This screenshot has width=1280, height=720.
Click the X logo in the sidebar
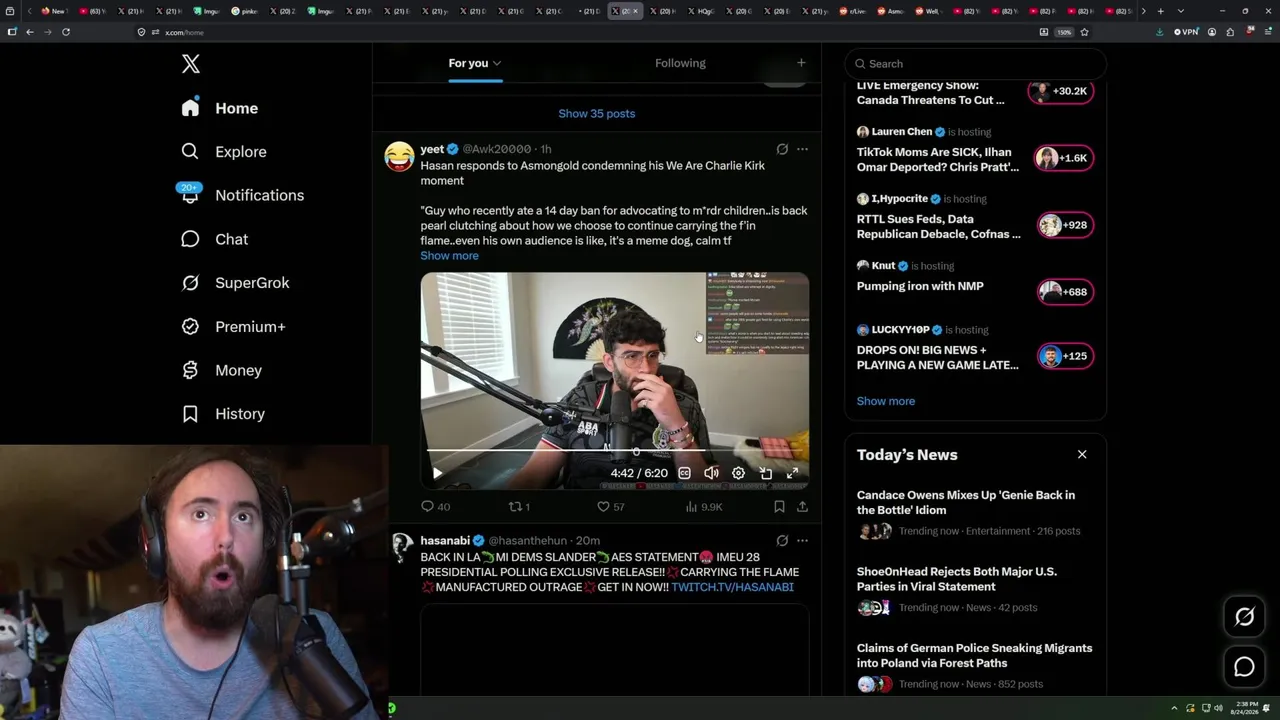tap(191, 64)
